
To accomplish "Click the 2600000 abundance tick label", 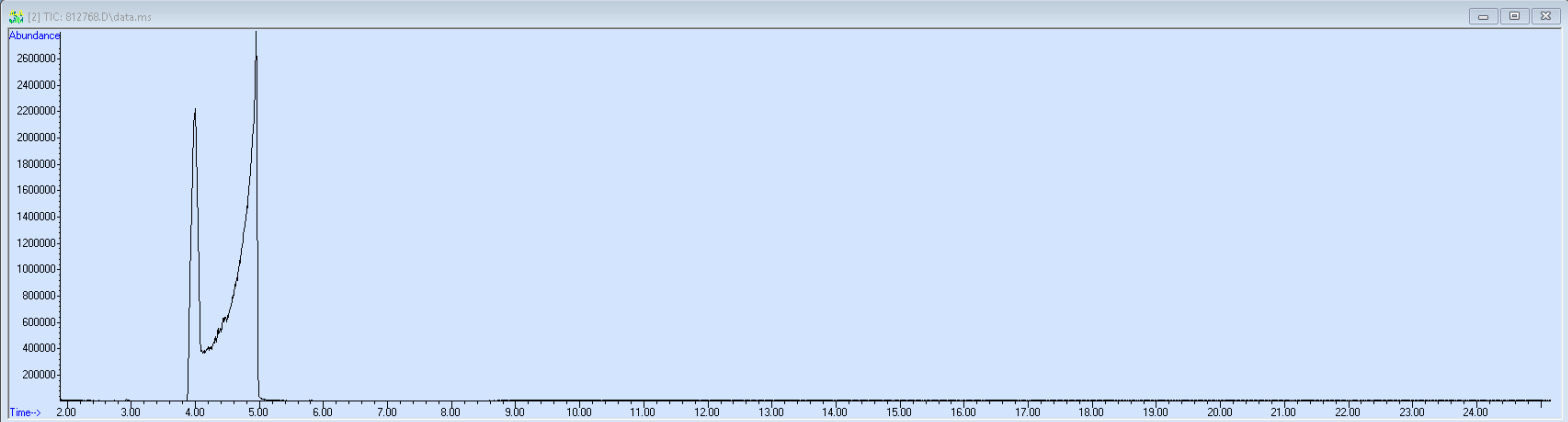I will pos(37,59).
